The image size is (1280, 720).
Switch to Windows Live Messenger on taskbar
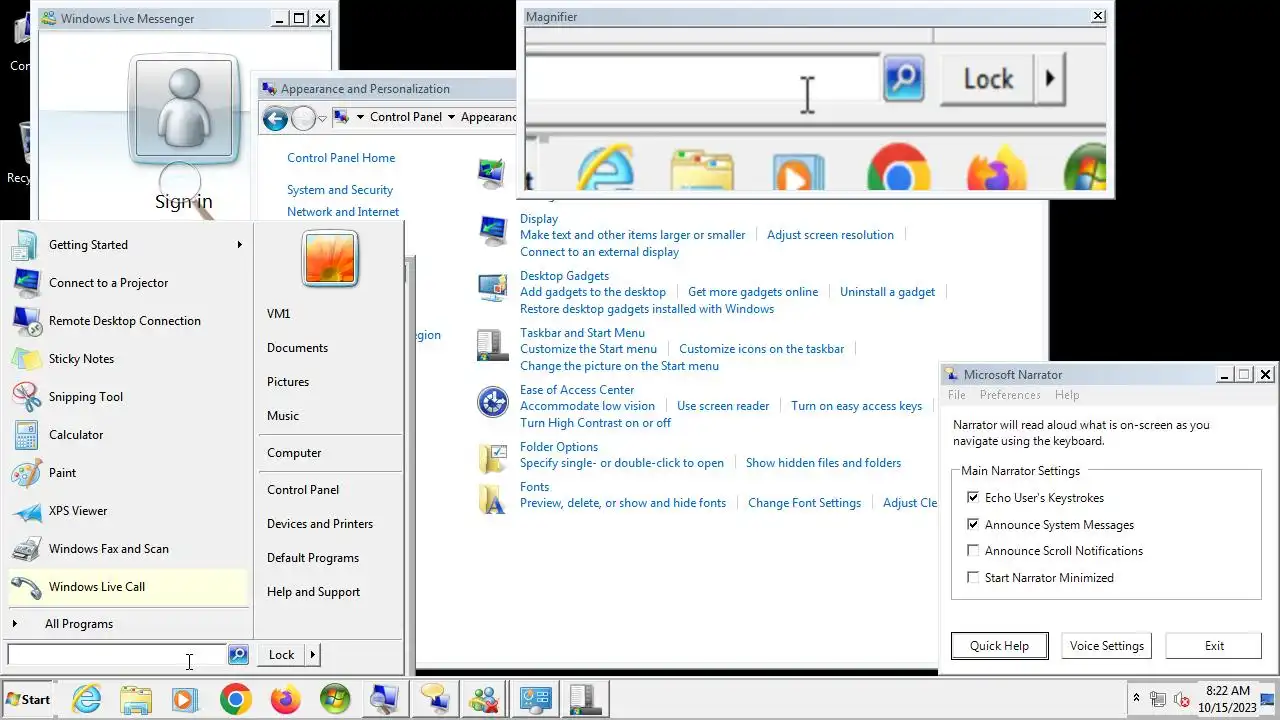tap(486, 699)
